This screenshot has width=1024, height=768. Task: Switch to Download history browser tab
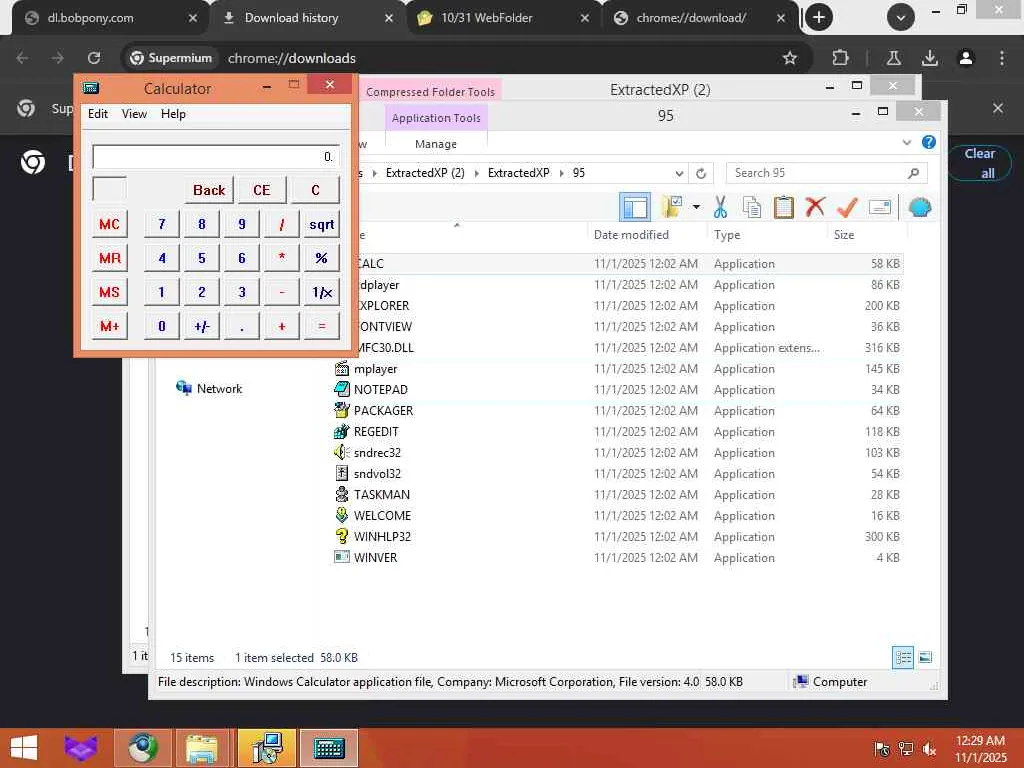point(307,18)
